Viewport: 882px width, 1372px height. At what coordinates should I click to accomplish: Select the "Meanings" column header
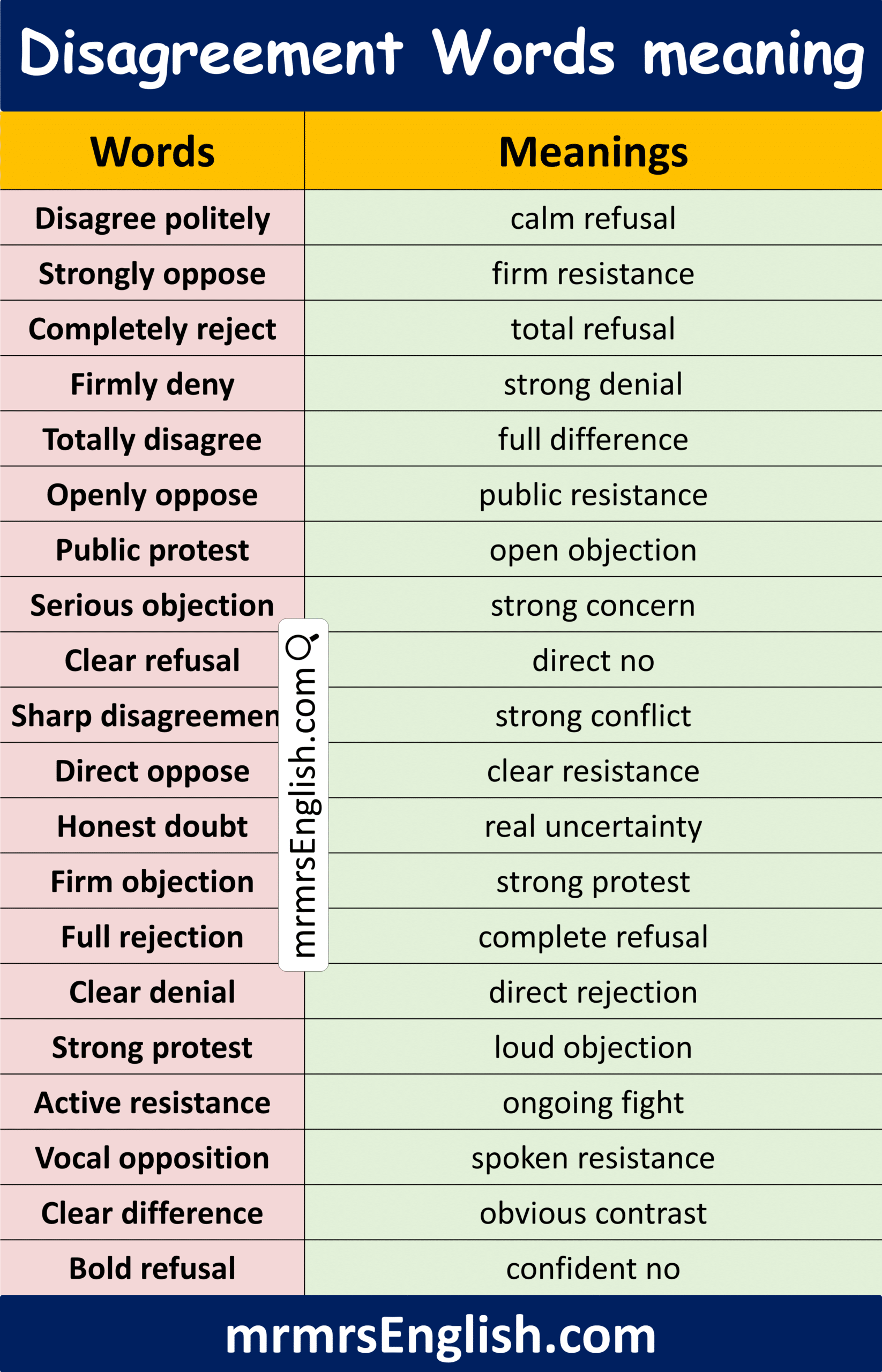tap(593, 152)
